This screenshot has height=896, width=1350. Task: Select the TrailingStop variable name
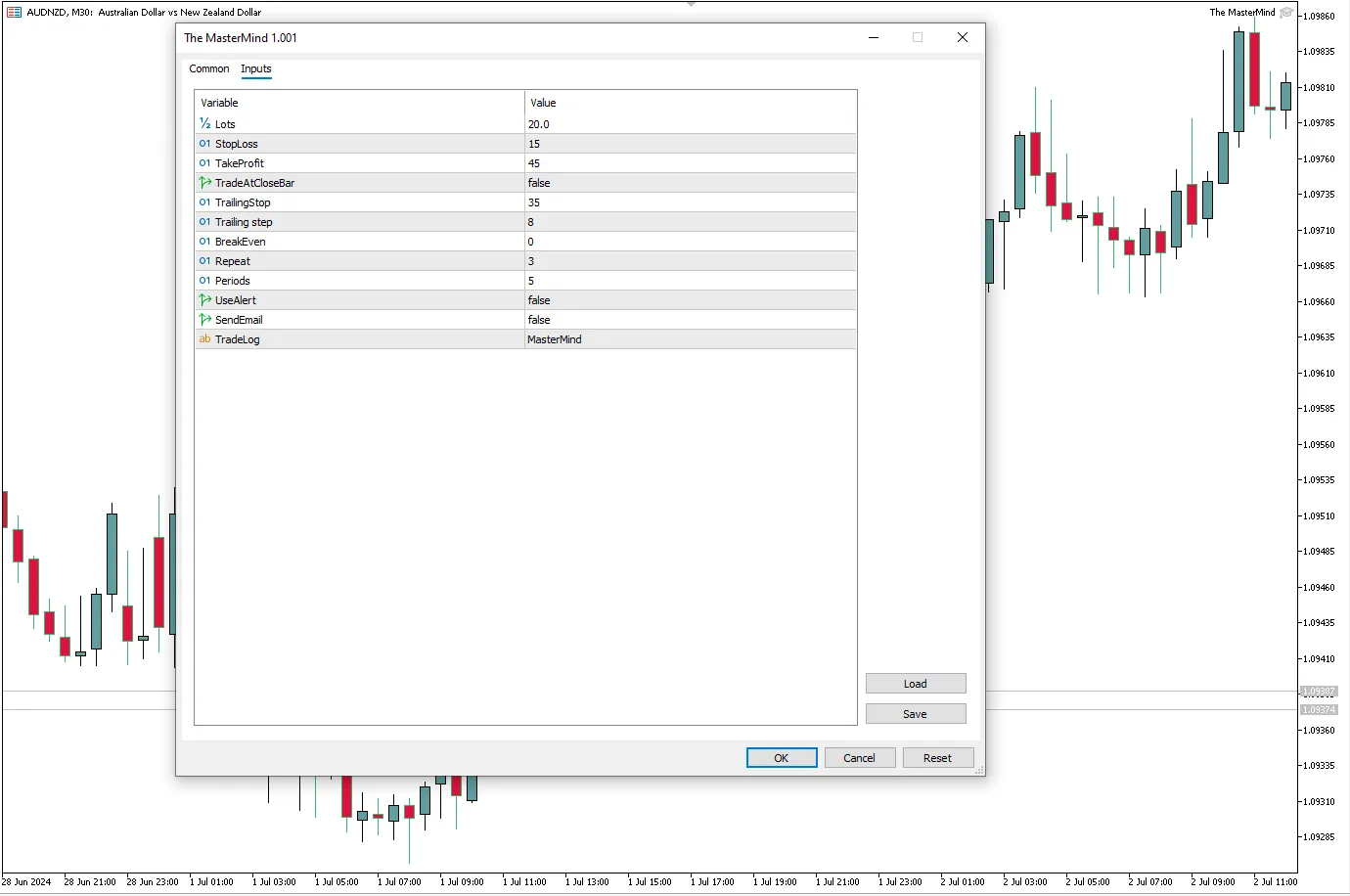[x=243, y=202]
